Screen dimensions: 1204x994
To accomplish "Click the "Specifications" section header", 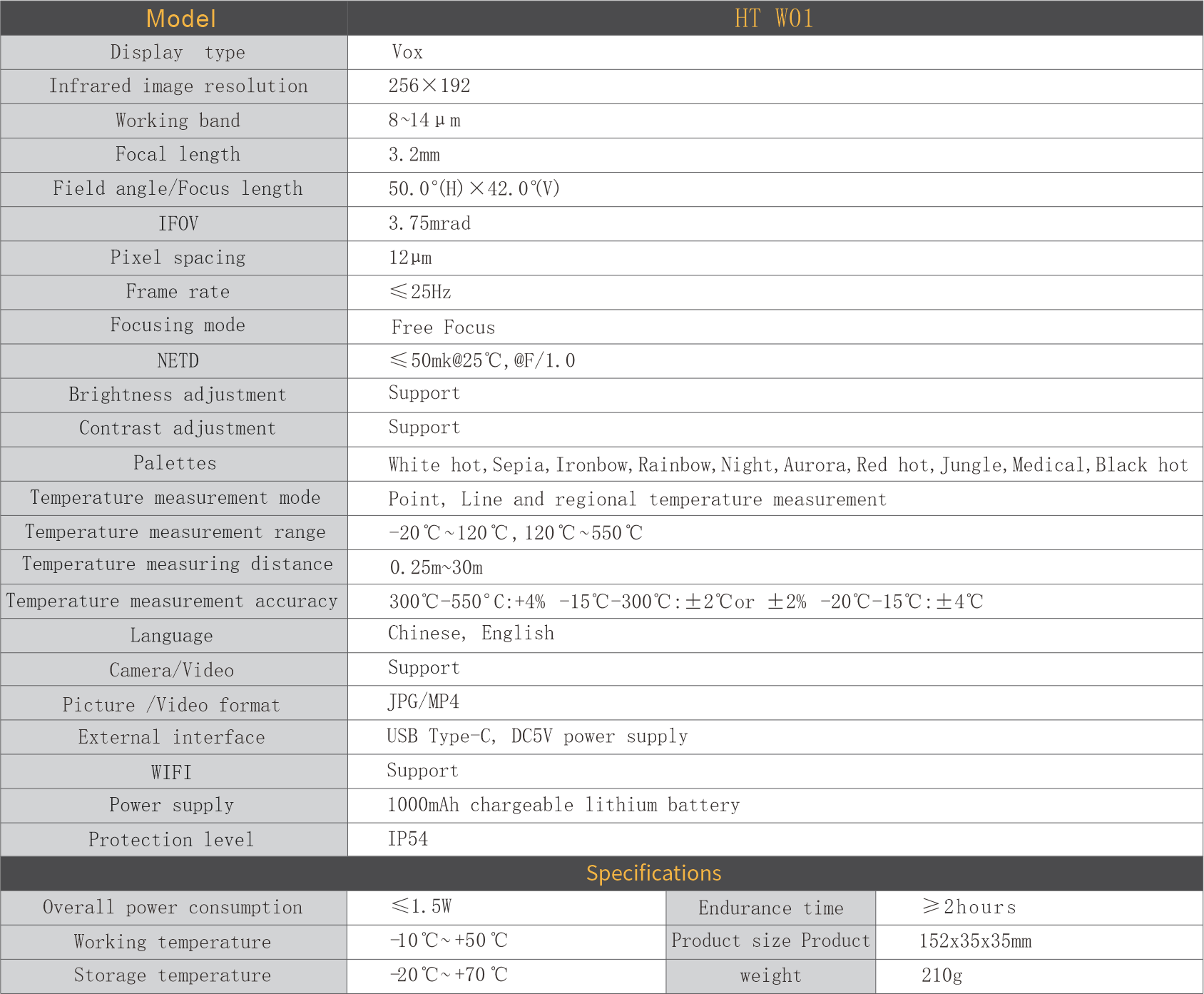I will pos(653,873).
